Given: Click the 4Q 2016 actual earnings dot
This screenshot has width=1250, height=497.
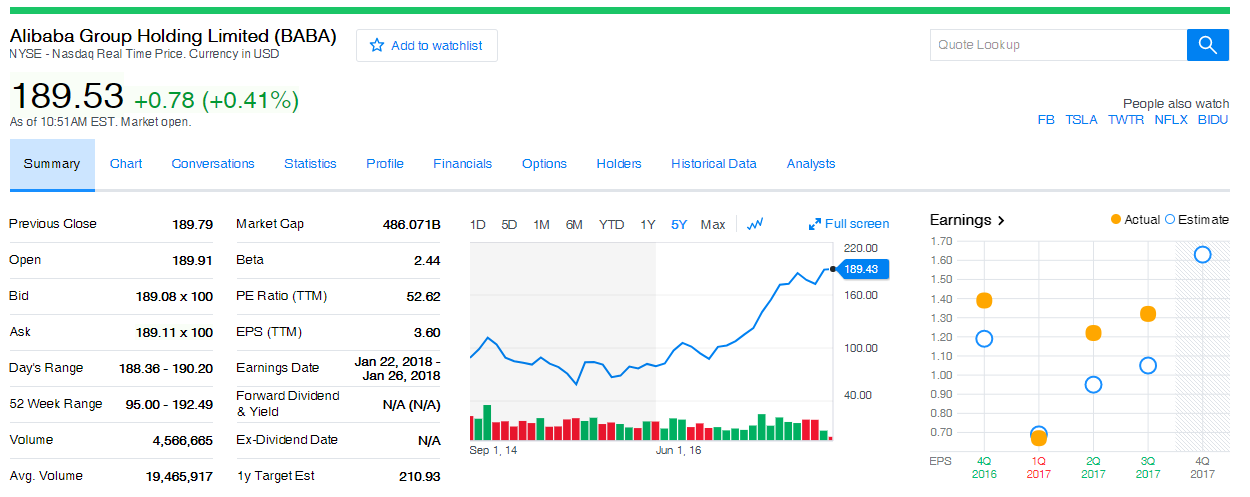Looking at the screenshot, I should (984, 301).
